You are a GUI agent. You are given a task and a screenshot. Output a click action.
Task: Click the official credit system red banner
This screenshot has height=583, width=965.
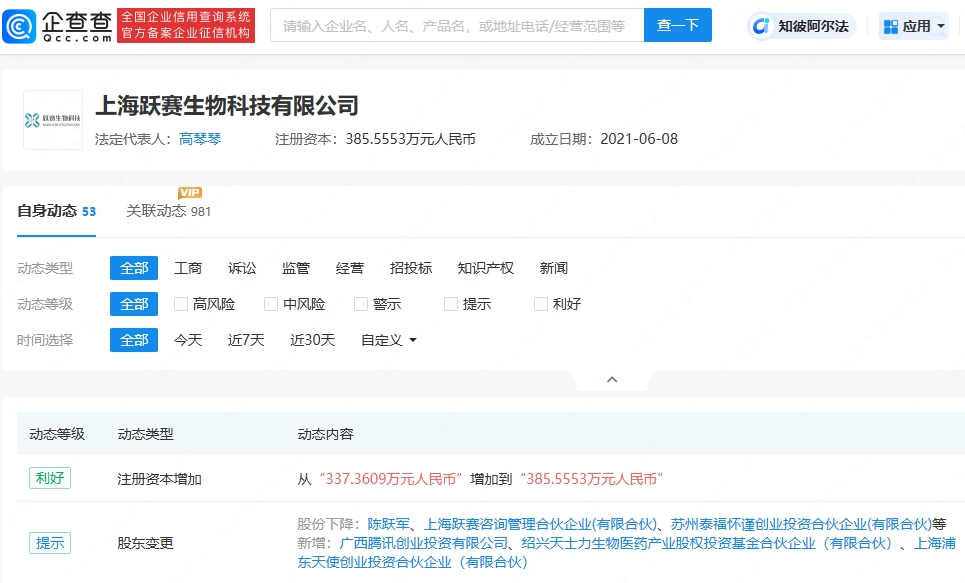[x=186, y=26]
